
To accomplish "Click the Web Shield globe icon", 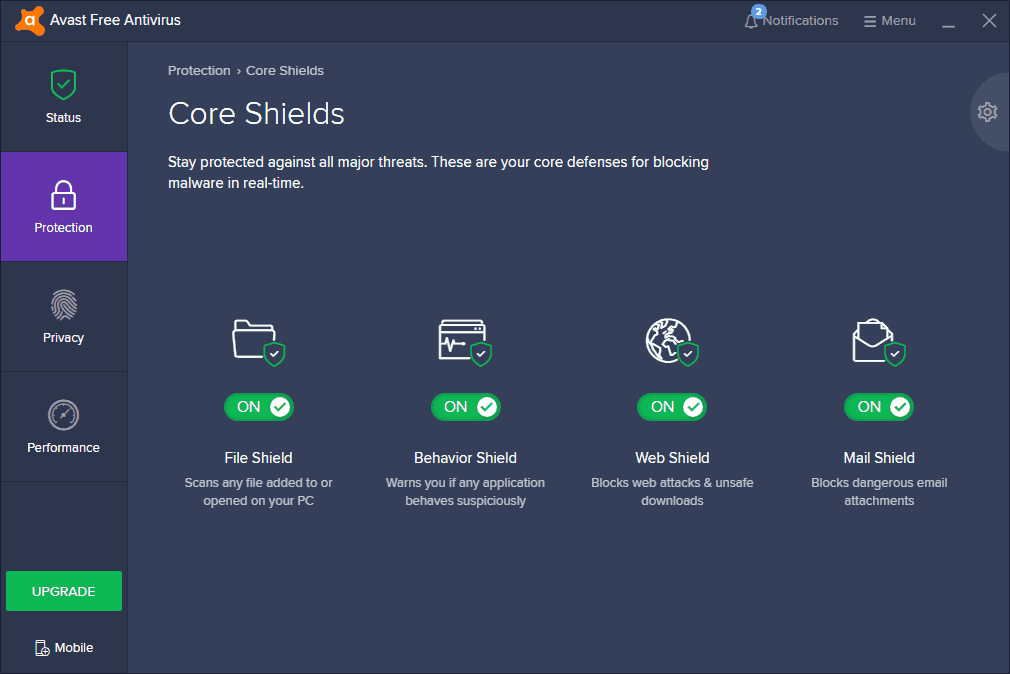I will click(672, 340).
